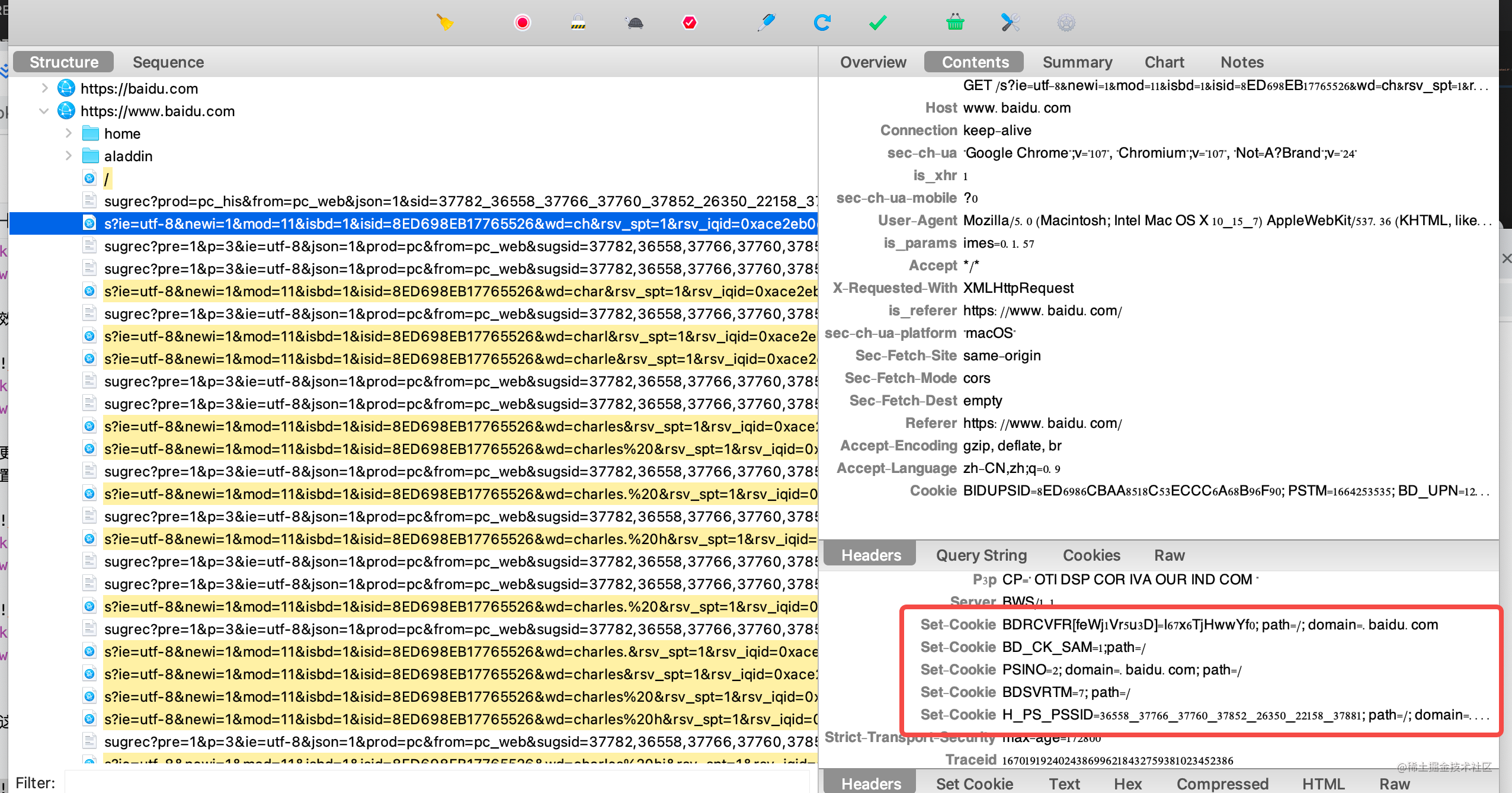Click the Filter input field
Image resolution: width=1512 pixels, height=793 pixels.
click(437, 782)
